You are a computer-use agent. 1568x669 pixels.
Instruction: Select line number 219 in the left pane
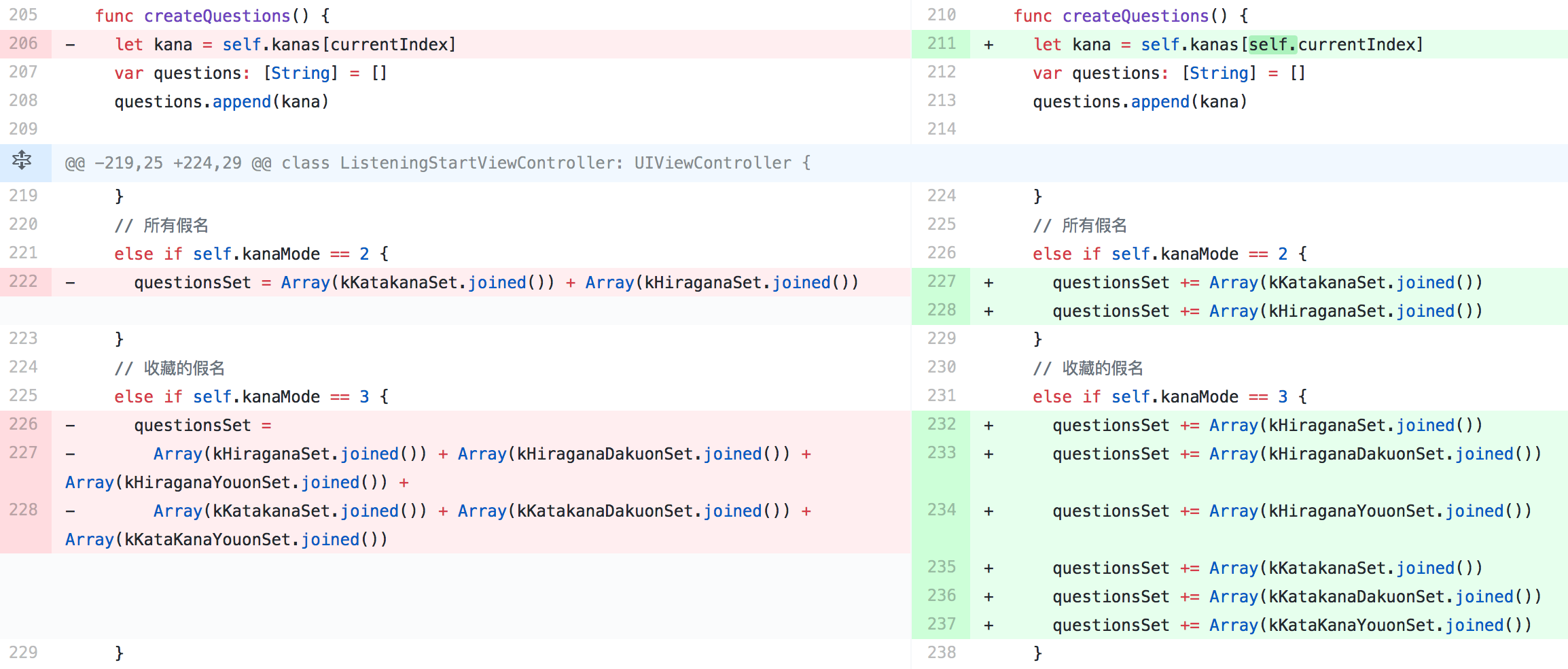tap(24, 196)
